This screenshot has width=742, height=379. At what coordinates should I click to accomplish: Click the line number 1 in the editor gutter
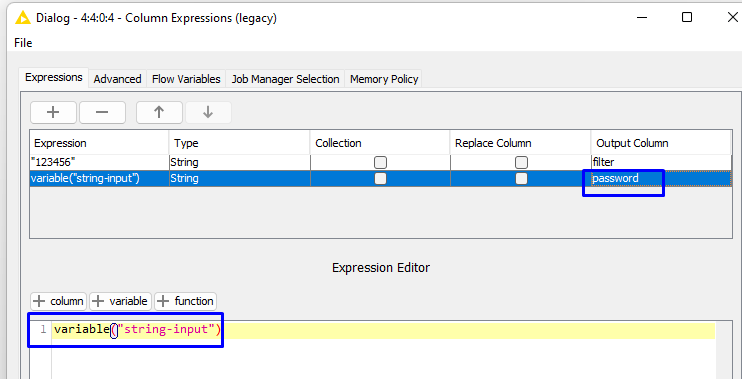[x=43, y=330]
